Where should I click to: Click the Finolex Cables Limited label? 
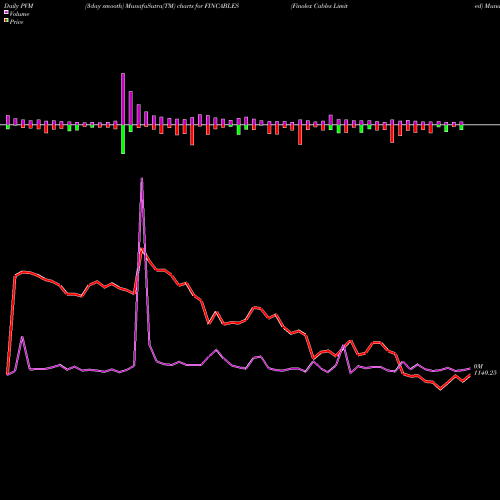pyautogui.click(x=319, y=6)
